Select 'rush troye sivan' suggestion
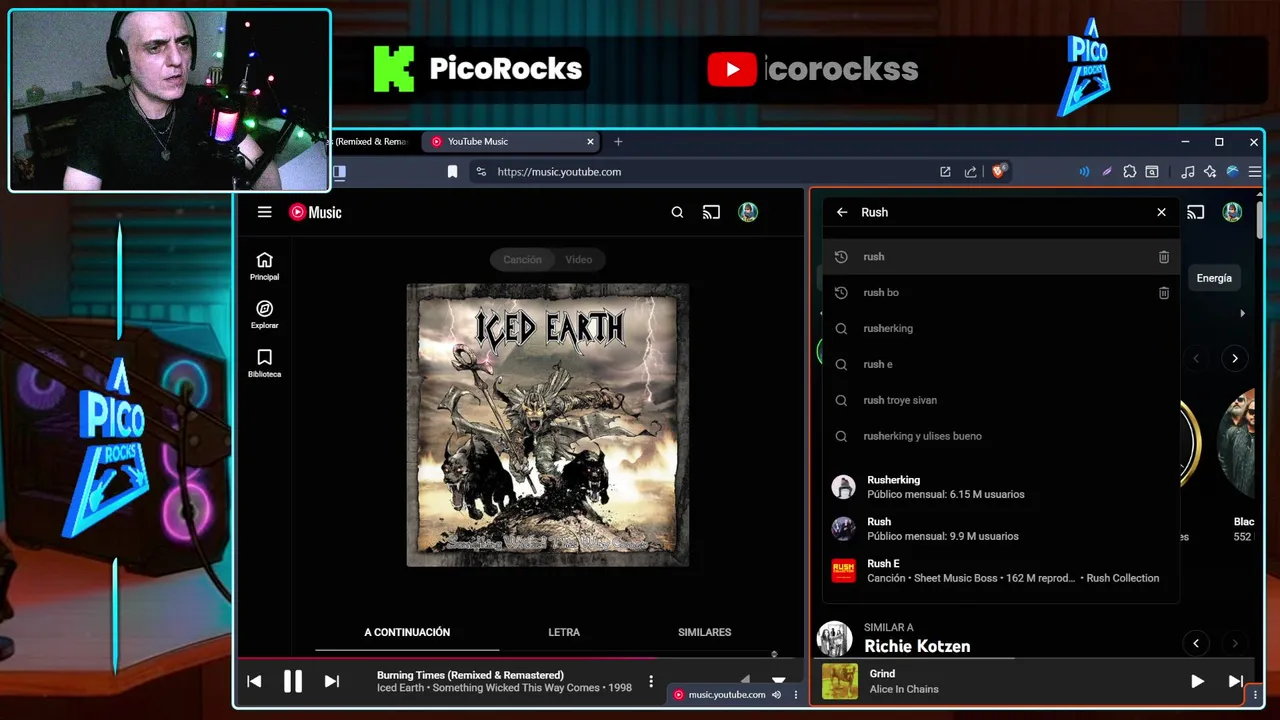The height and width of the screenshot is (720, 1280). pos(1001,400)
